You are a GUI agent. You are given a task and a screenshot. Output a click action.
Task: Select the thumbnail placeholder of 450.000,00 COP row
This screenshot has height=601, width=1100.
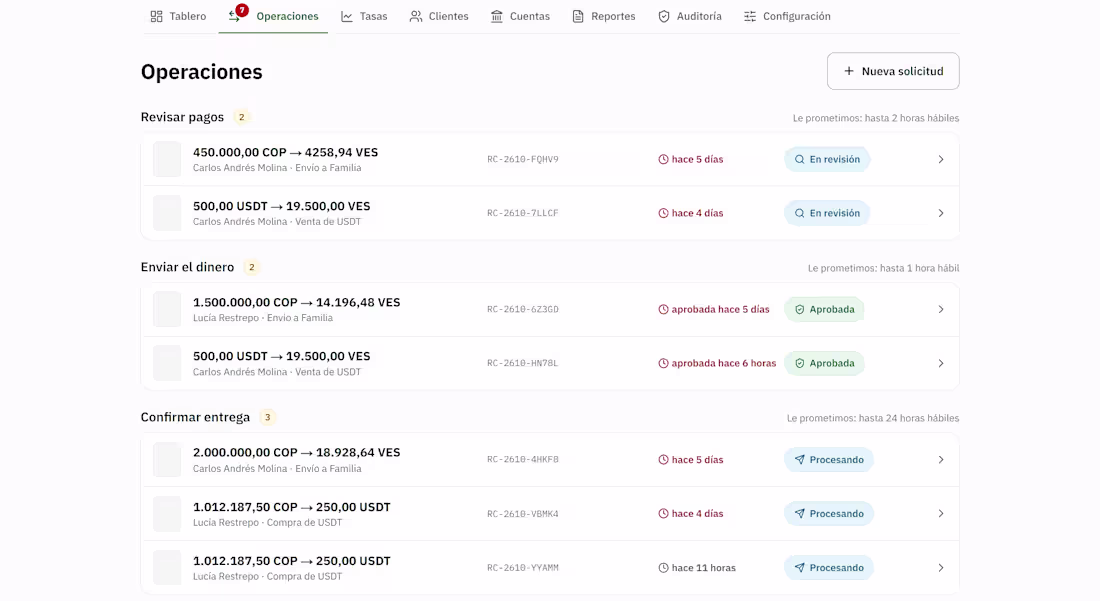pos(167,159)
